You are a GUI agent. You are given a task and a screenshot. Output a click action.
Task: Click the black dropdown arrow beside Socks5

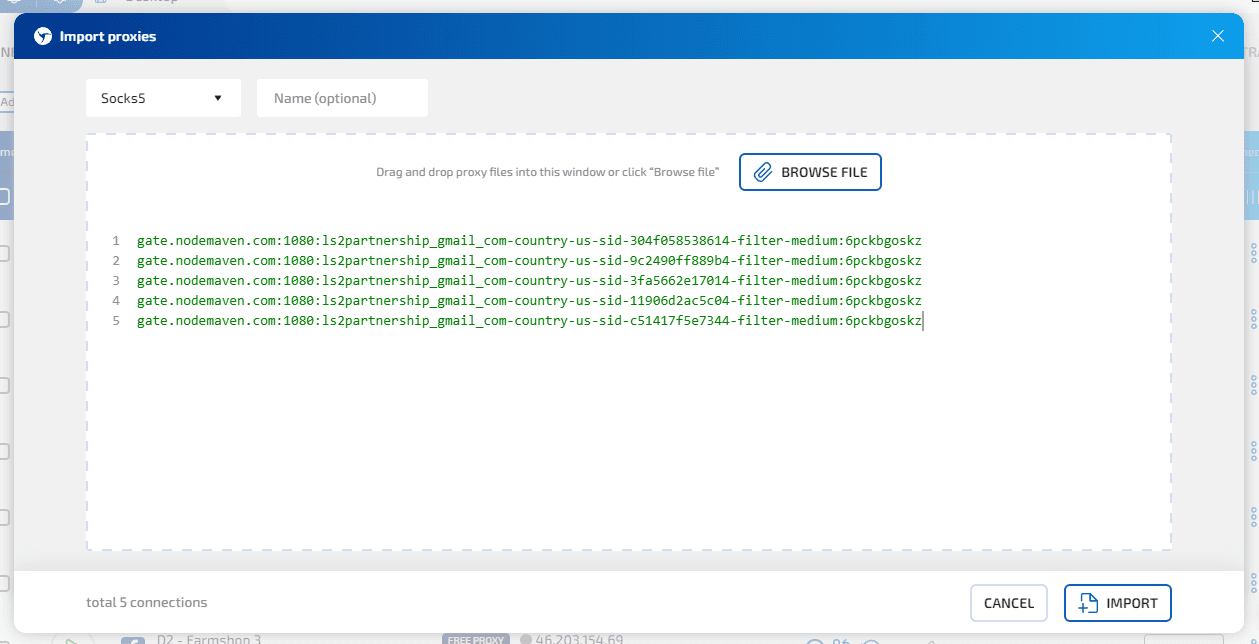click(x=218, y=98)
